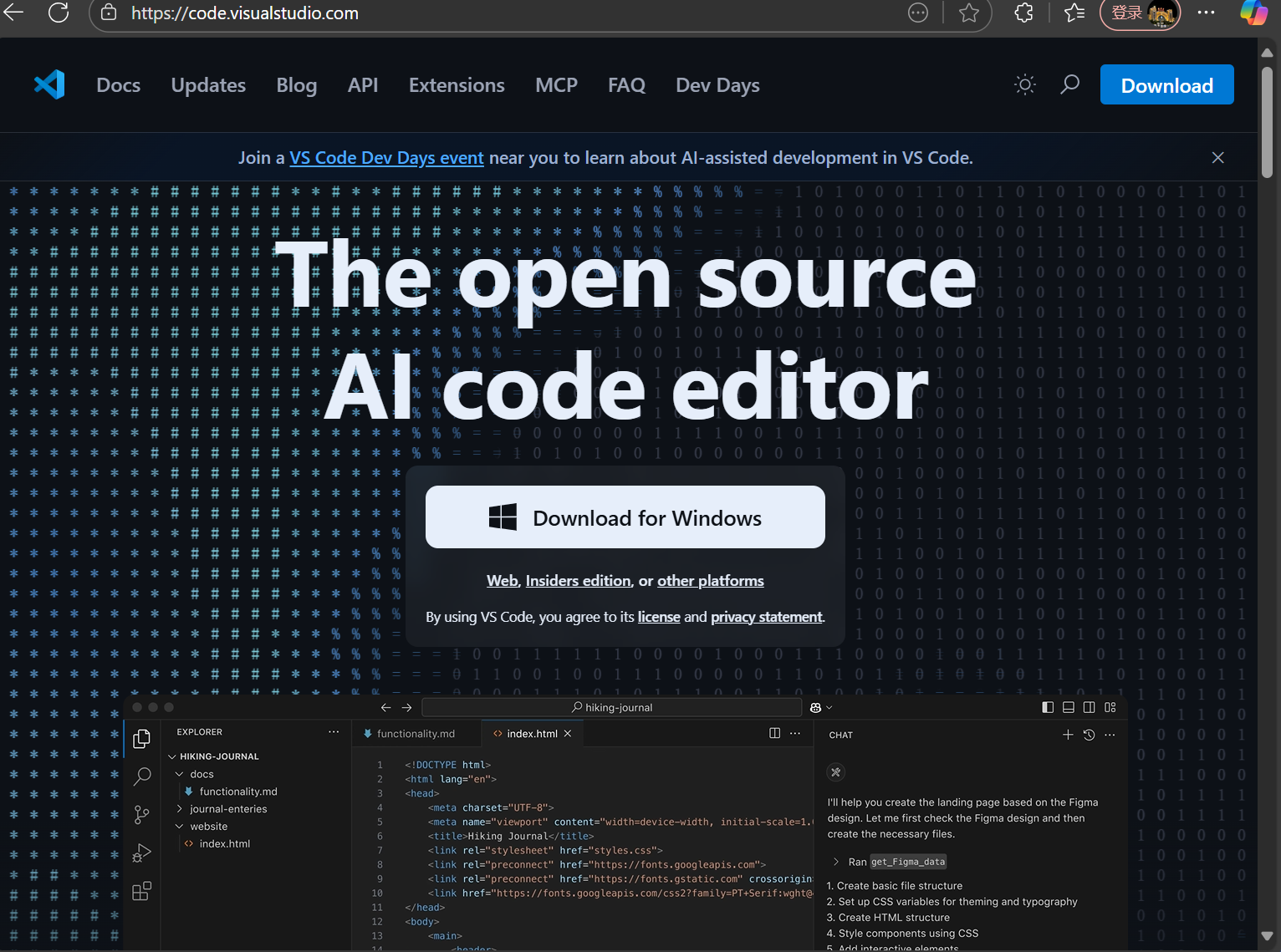Screen dimensions: 1281x952
Task: Click the page vertical scrollbar thumb
Action: pyautogui.click(x=1267, y=121)
